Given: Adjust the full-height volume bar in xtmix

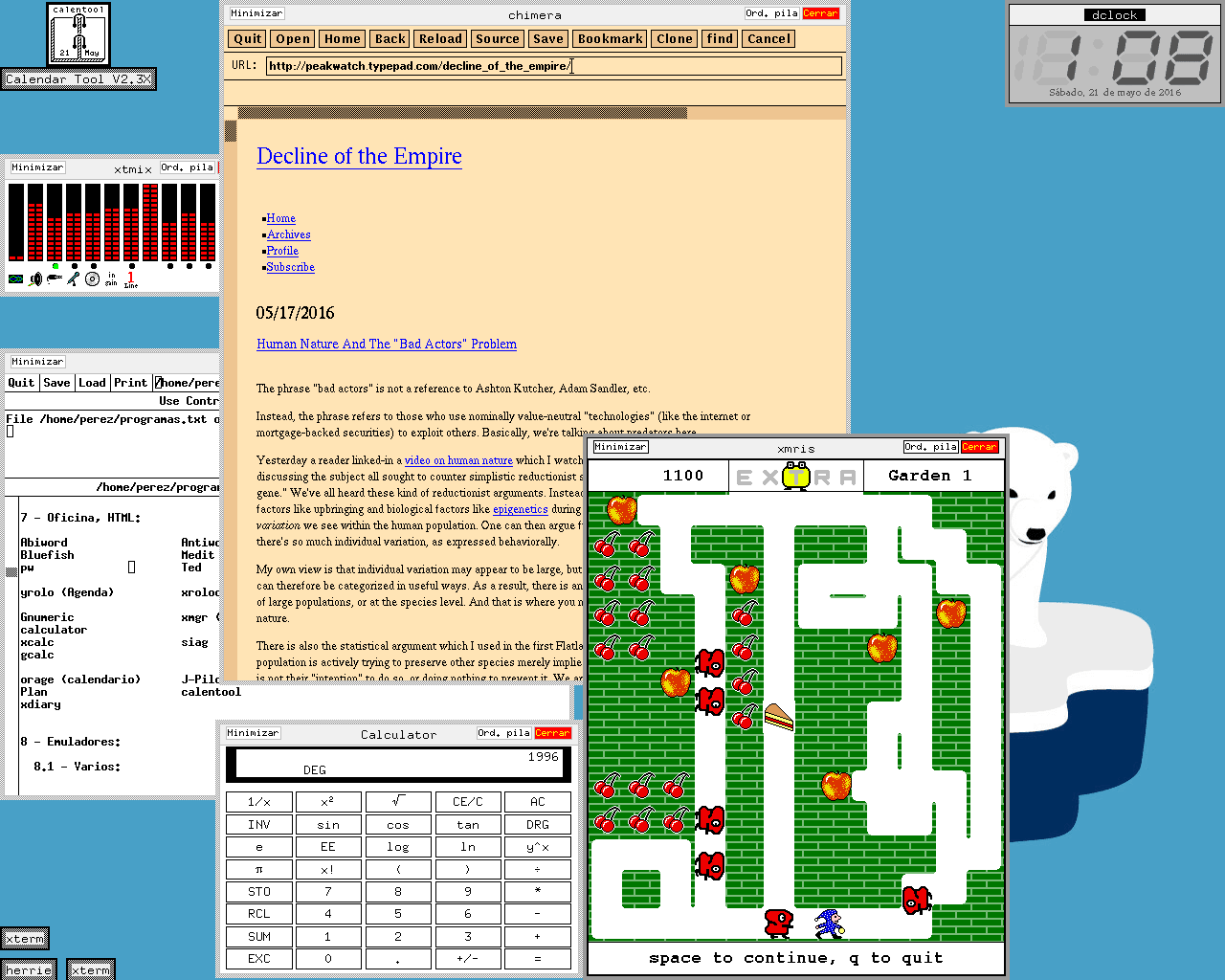Looking at the screenshot, I should coord(150,222).
